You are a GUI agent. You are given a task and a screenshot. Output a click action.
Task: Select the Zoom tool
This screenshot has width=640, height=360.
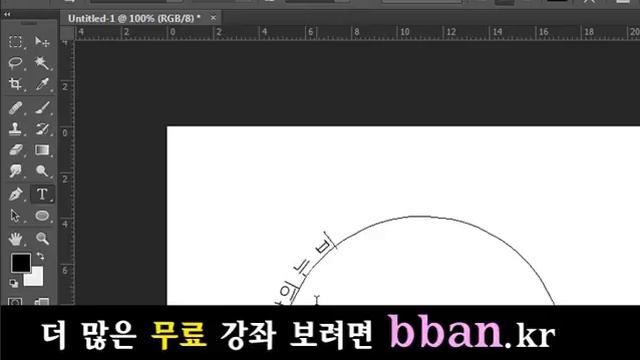tap(42, 239)
